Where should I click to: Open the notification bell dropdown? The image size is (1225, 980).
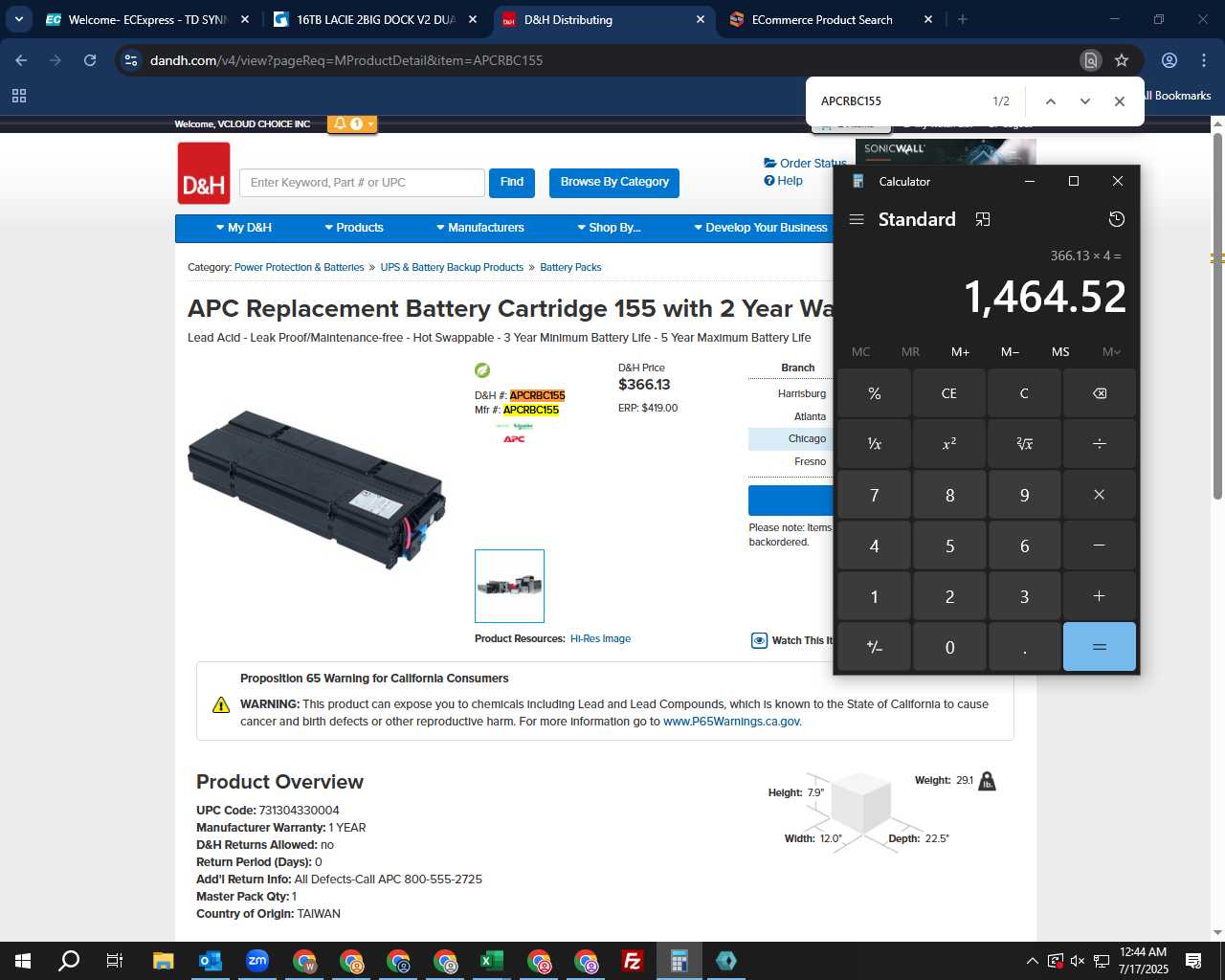click(352, 123)
